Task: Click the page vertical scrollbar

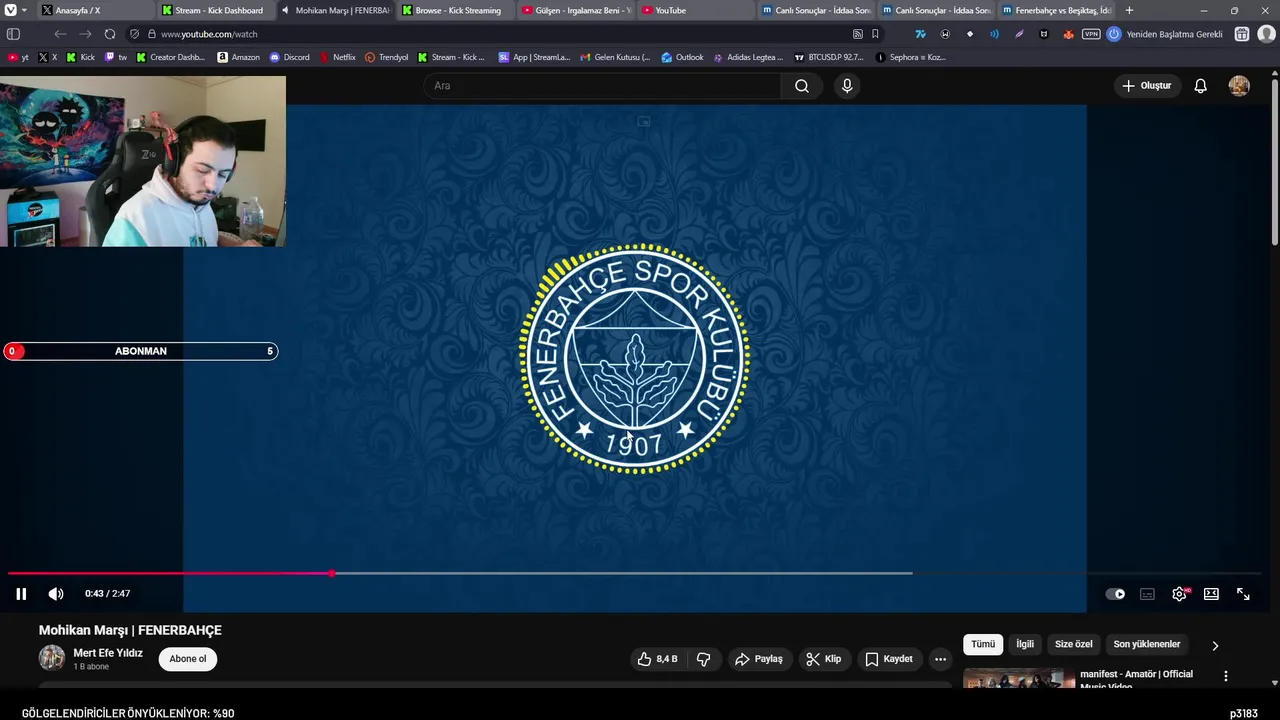Action: (1274, 160)
